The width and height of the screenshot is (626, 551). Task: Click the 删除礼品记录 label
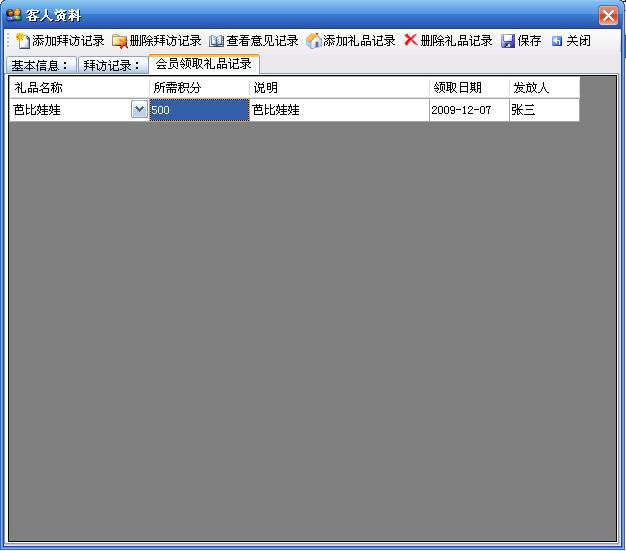456,41
